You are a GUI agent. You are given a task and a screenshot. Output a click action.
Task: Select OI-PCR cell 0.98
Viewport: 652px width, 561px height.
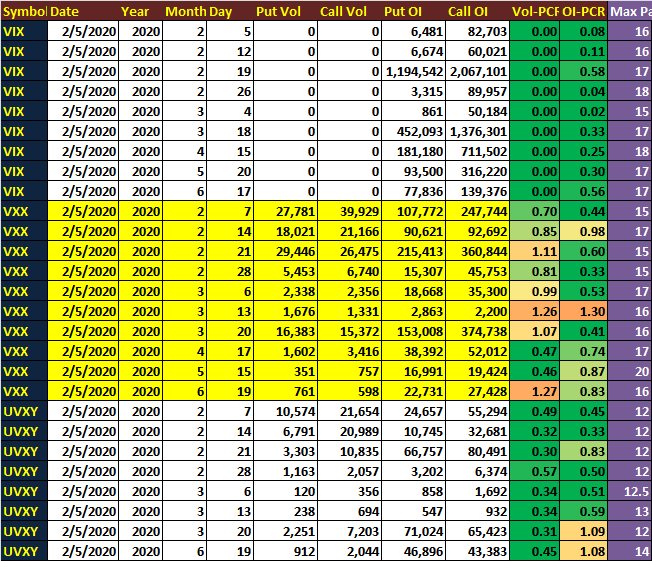click(584, 231)
